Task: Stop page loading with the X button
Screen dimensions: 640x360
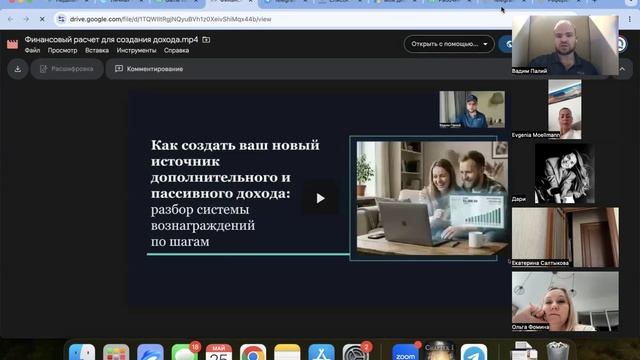Action: click(x=42, y=19)
